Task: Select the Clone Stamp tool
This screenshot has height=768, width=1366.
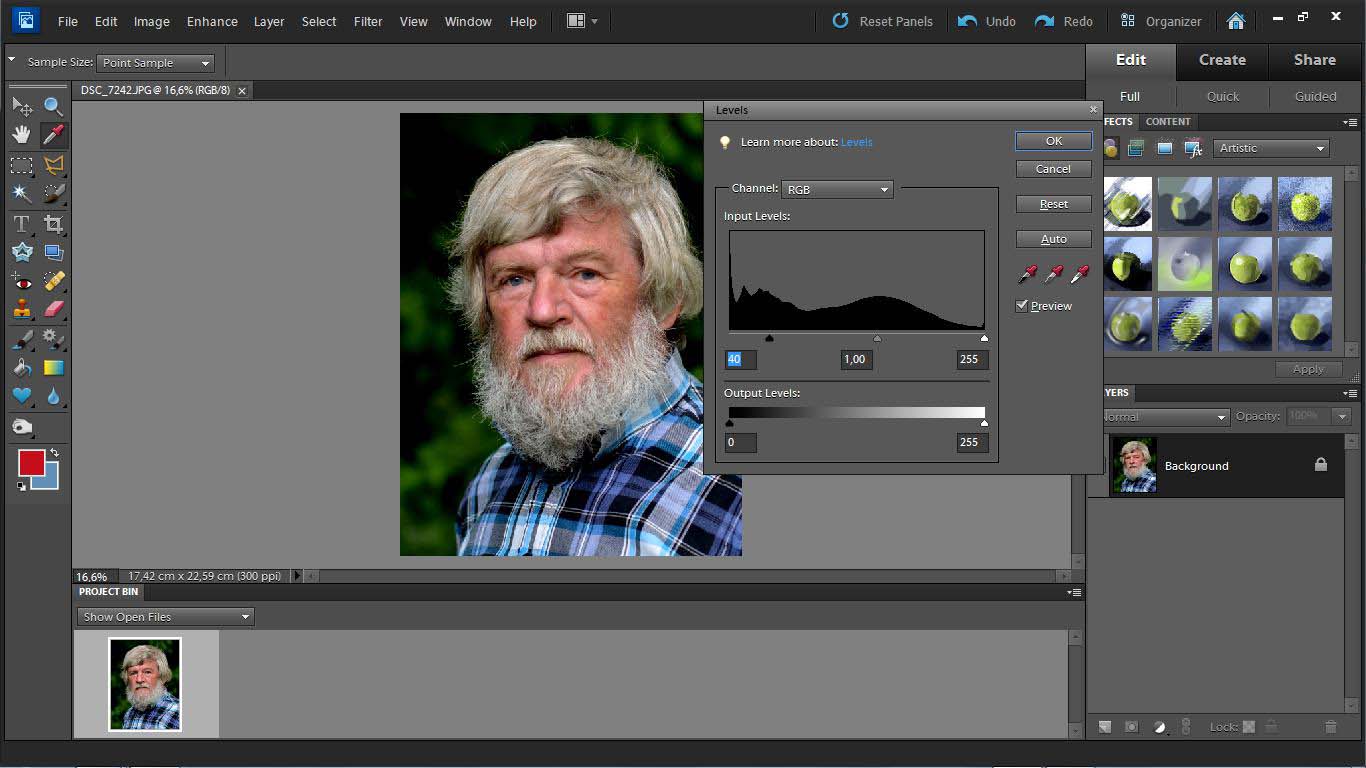Action: [x=21, y=309]
